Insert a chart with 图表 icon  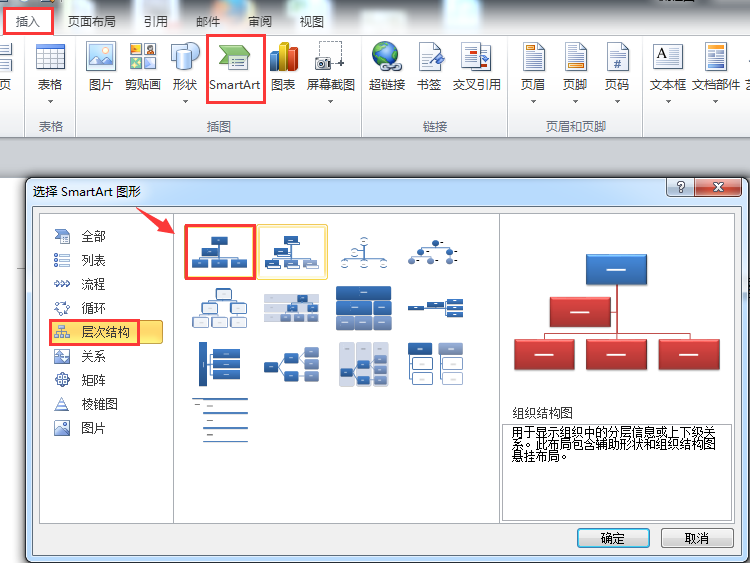pos(283,67)
